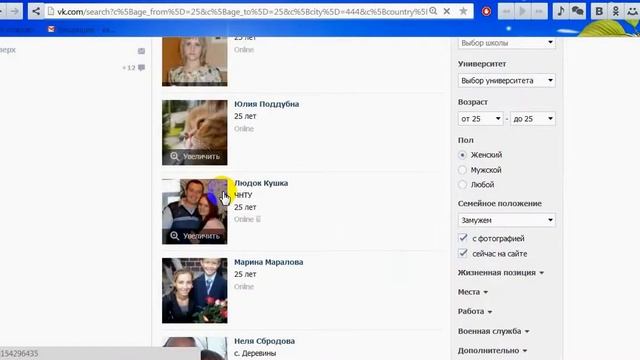Screen dimensions: 640x360
Task: Click Неля Сбродова photo thumbnail
Action: [195, 348]
